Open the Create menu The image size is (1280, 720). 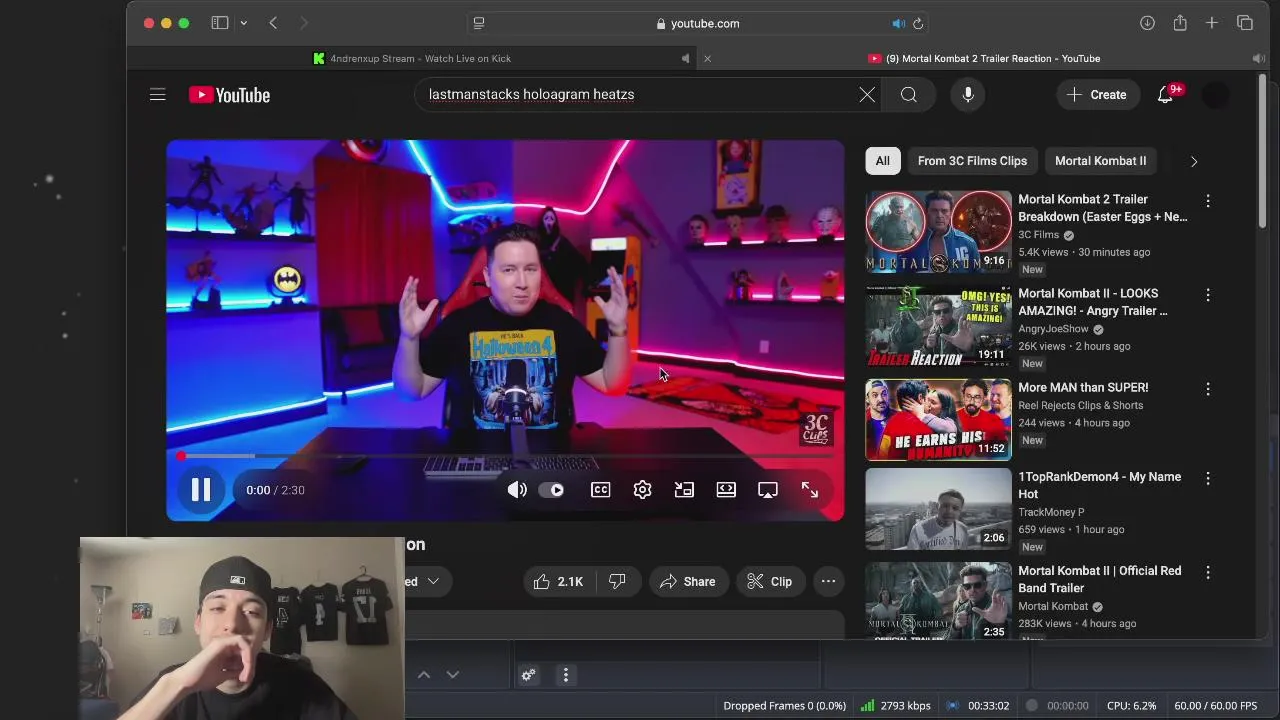1097,95
